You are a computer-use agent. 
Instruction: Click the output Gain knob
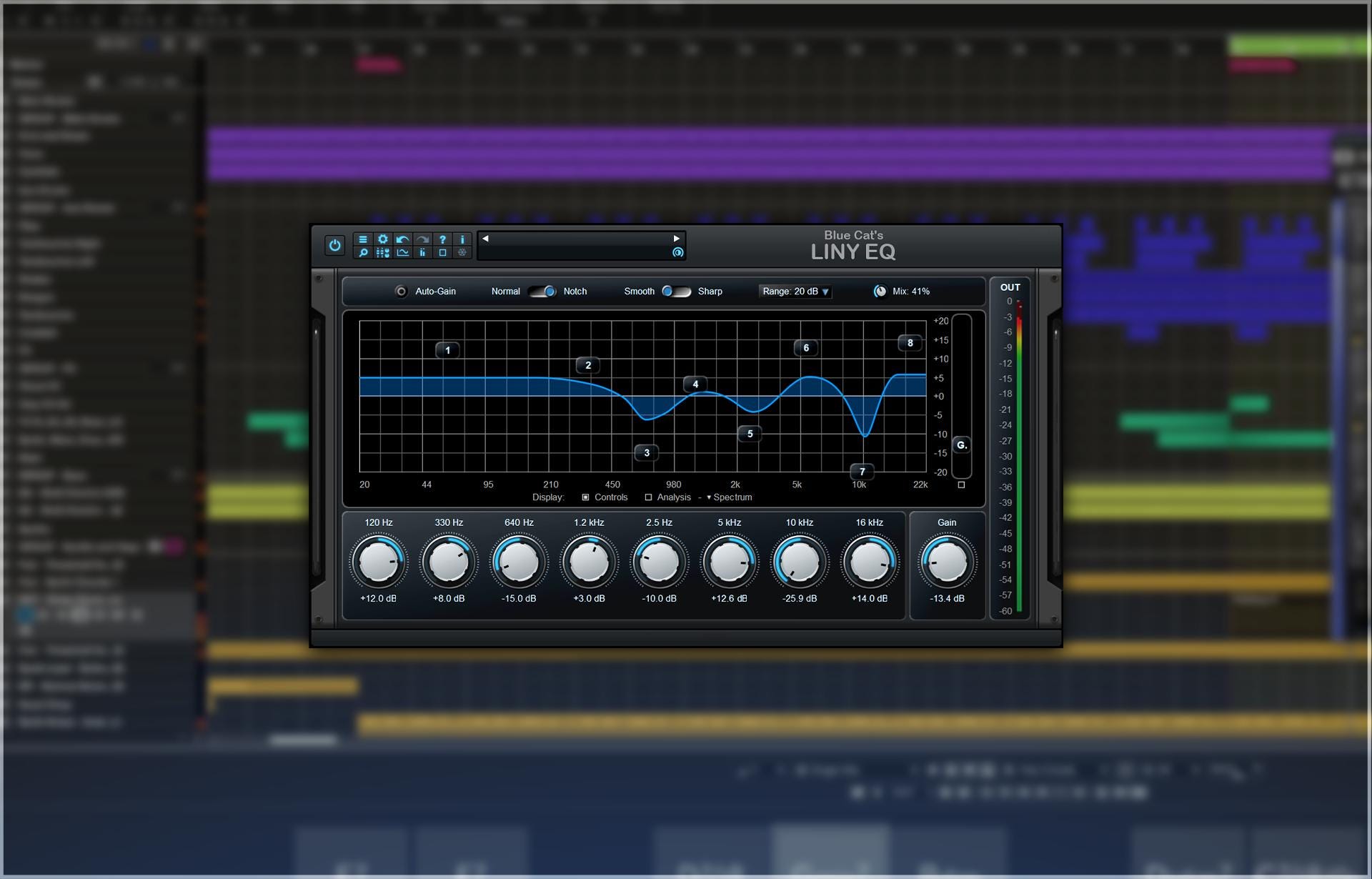[x=947, y=562]
